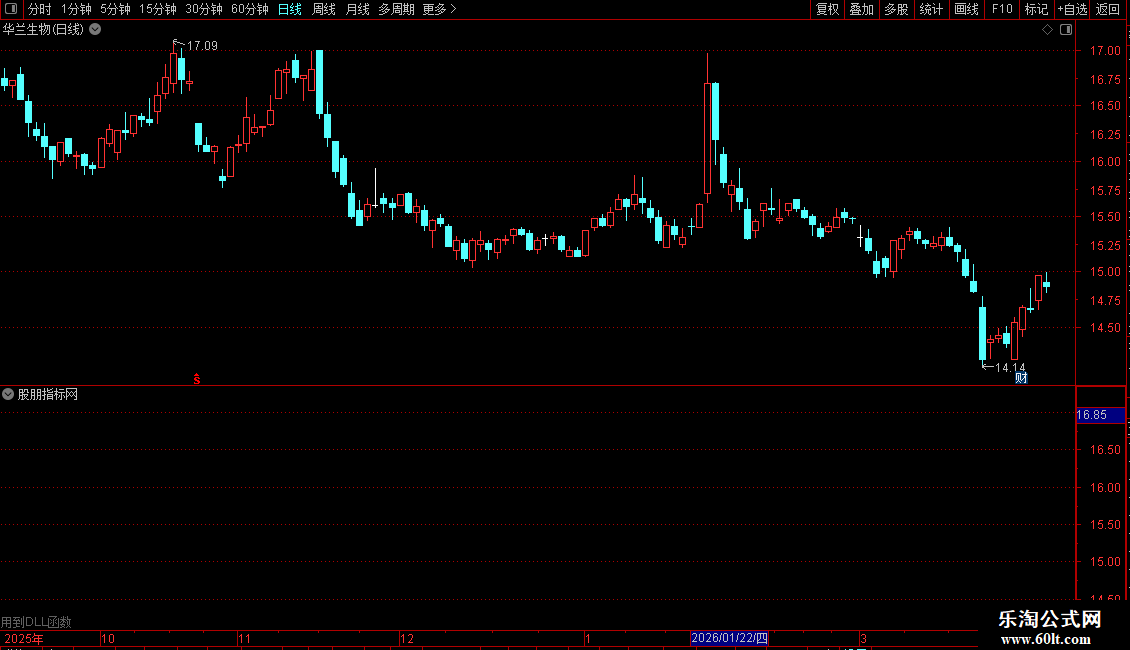
Task: Click the diamond icon above price axis
Action: [x=1047, y=30]
